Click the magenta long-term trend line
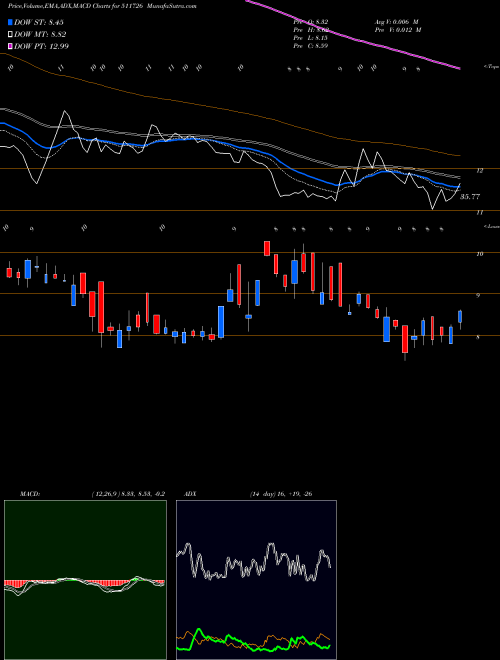The image size is (500, 660). pyautogui.click(x=353, y=36)
